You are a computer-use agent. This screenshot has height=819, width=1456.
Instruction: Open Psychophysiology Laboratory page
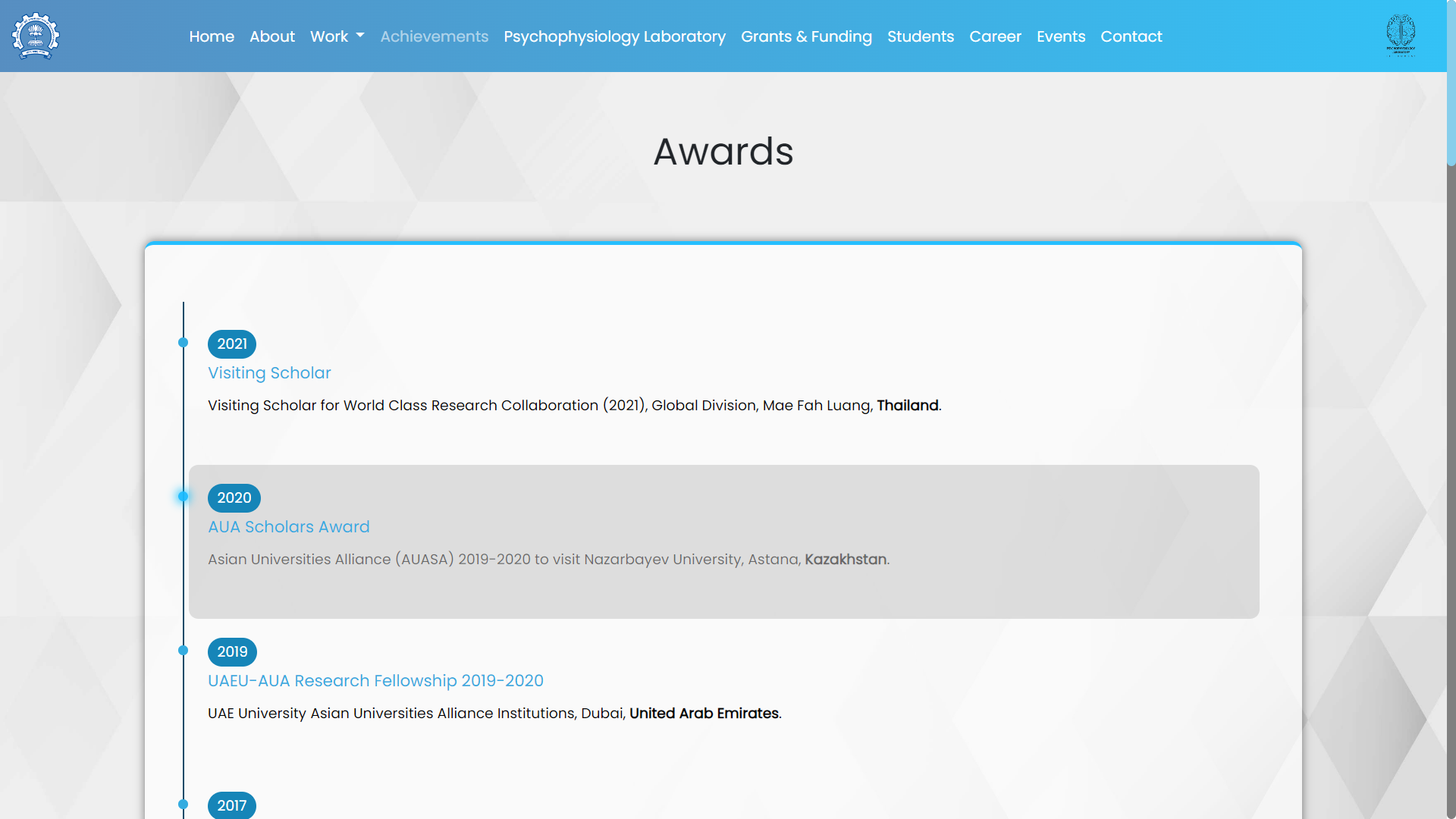[614, 36]
